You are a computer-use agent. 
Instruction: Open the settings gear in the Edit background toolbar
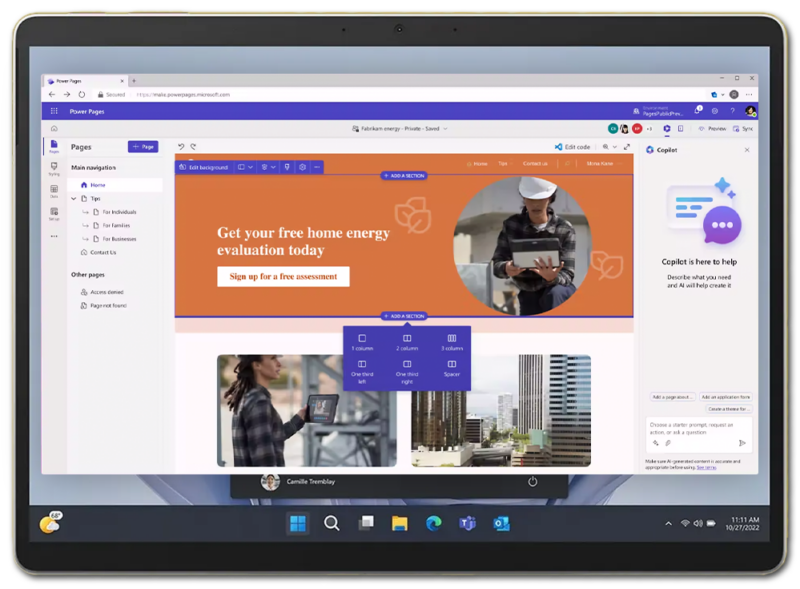(303, 167)
